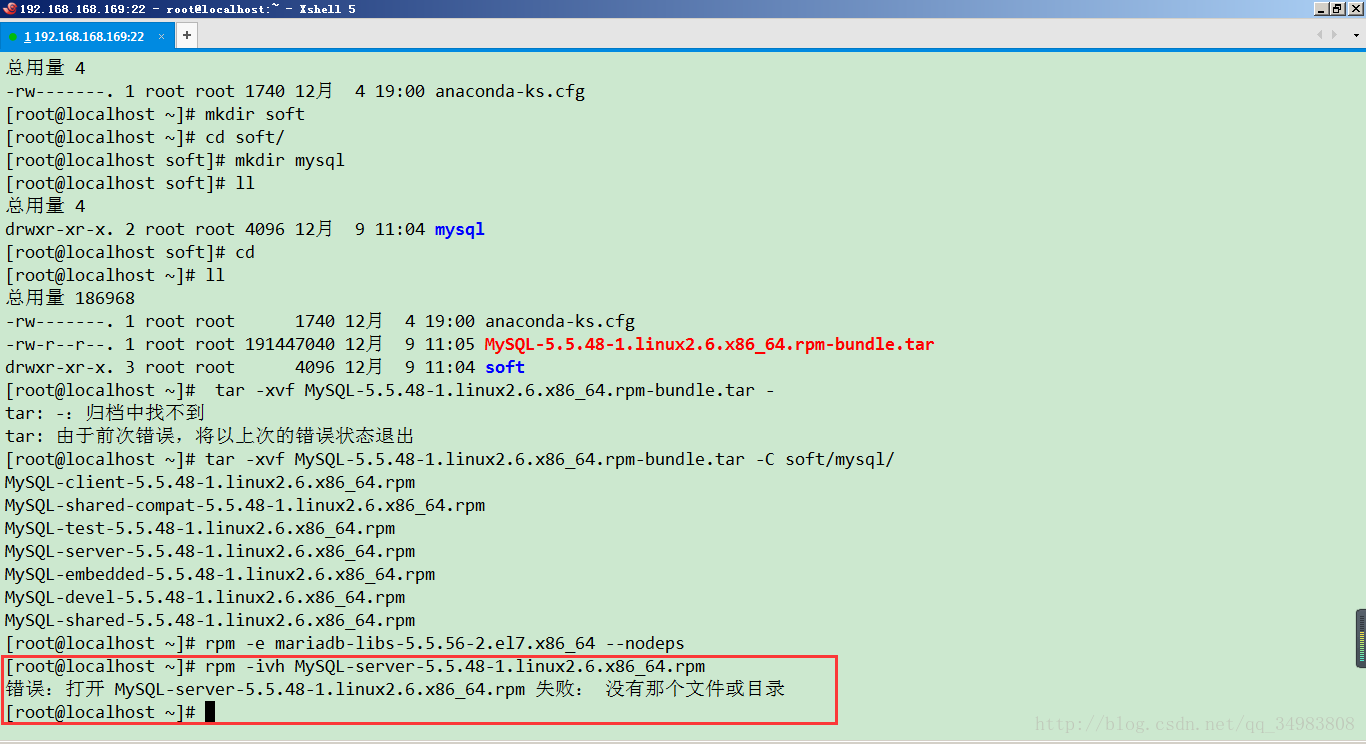Click the 'cd soft/' command text
1366x744 pixels.
(244, 137)
